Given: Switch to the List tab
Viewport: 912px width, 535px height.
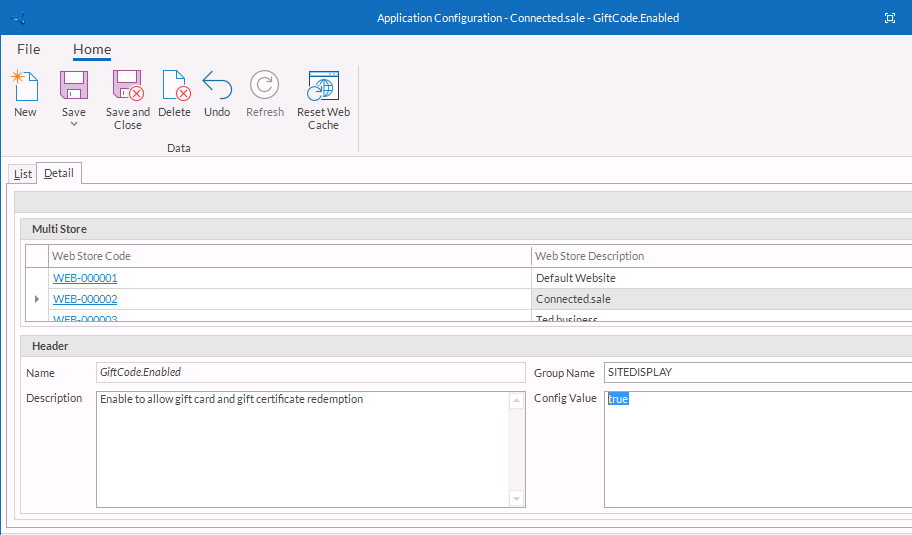Looking at the screenshot, I should click(x=22, y=174).
